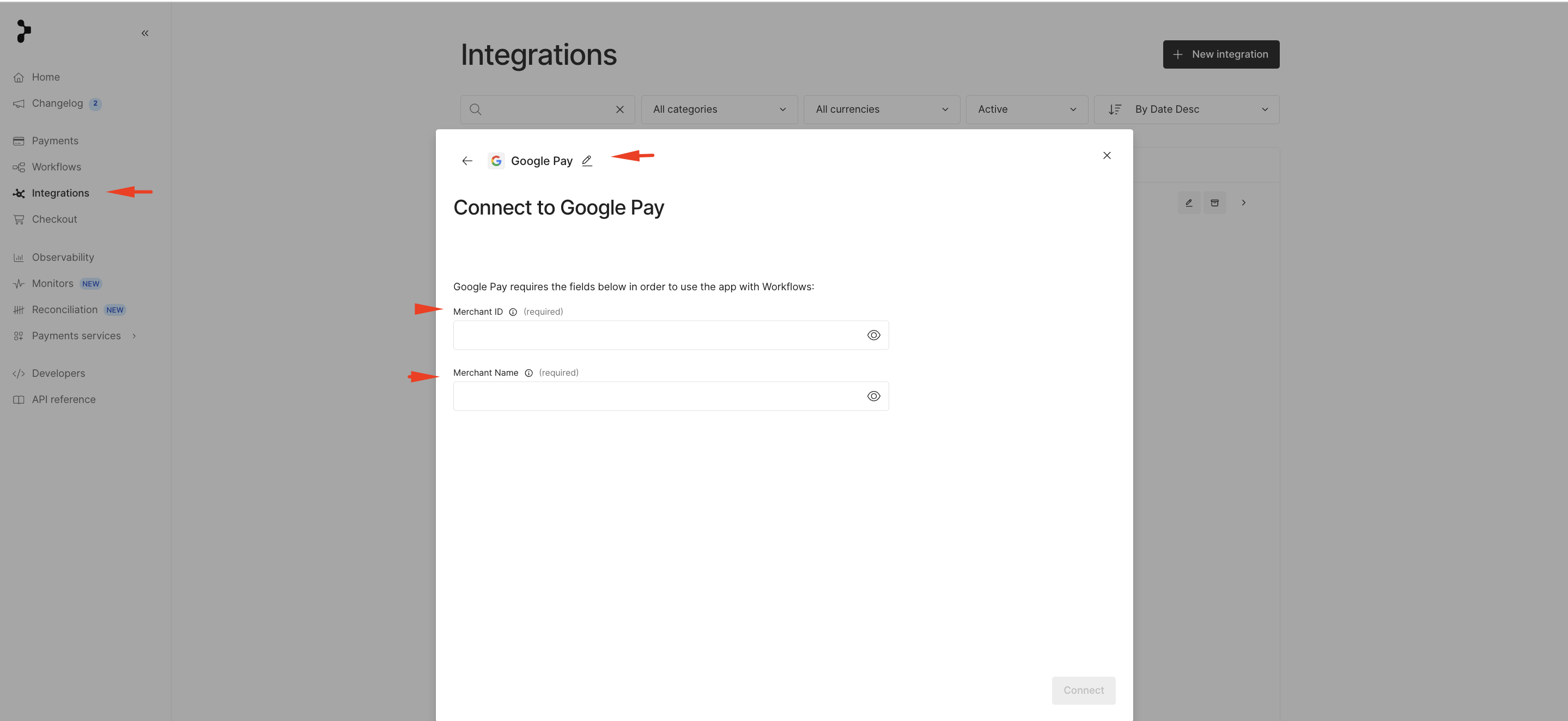The width and height of the screenshot is (1568, 721).
Task: Focus the integrations search field
Action: pyautogui.click(x=547, y=109)
